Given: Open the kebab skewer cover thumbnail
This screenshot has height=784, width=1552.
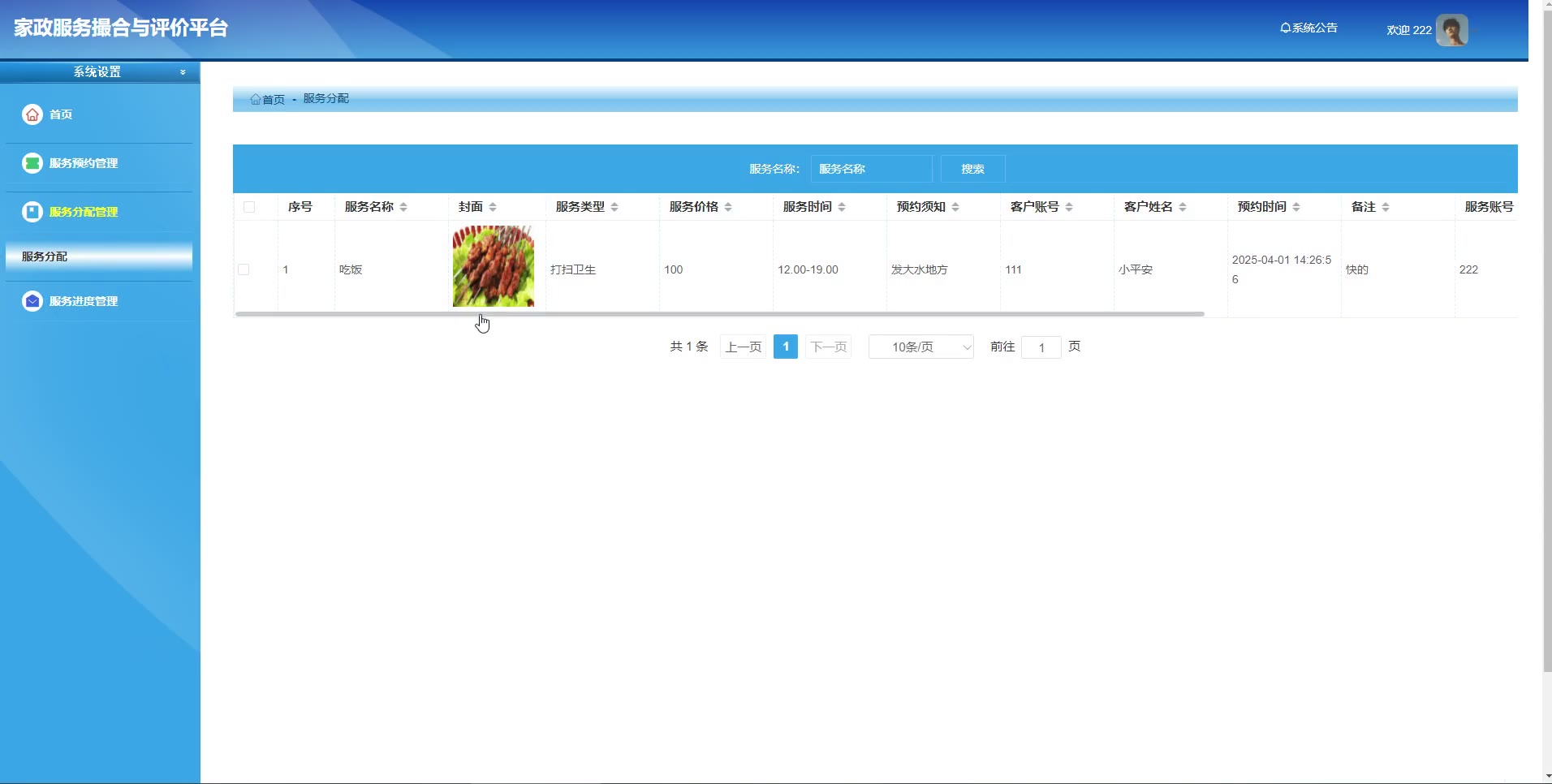Looking at the screenshot, I should click(494, 266).
